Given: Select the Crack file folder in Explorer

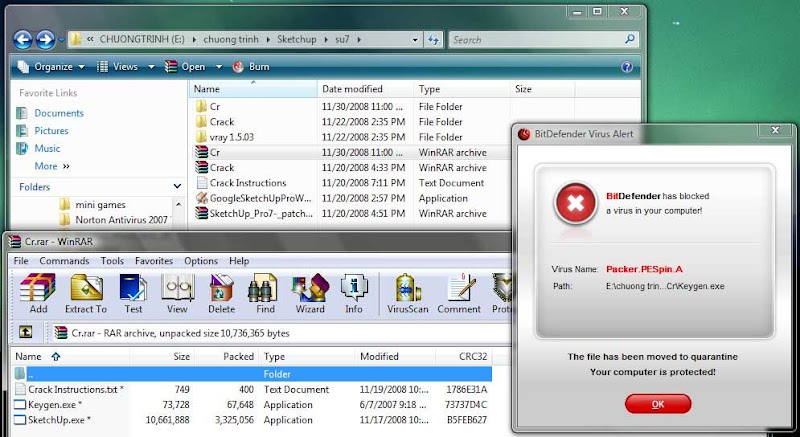Looking at the screenshot, I should [x=215, y=122].
